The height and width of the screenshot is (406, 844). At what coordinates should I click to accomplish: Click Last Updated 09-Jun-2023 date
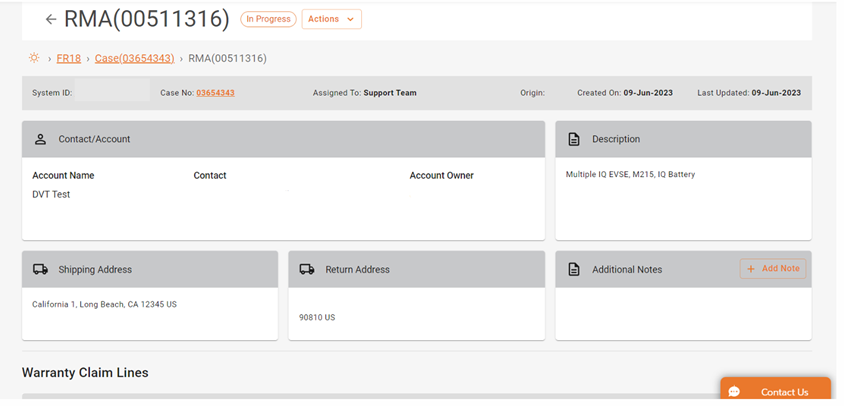tap(776, 93)
